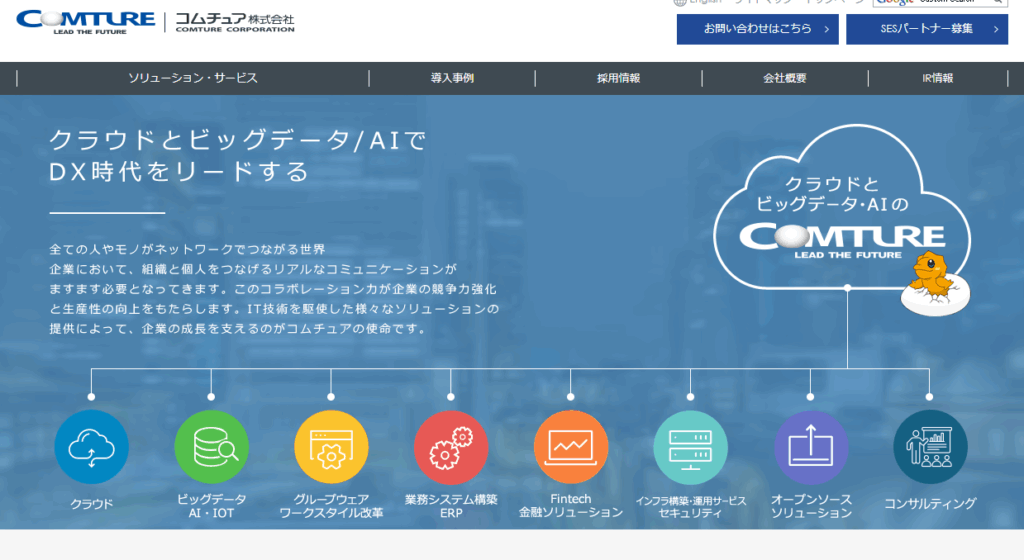Click the コムチュア株式会社 company name text

235,22
